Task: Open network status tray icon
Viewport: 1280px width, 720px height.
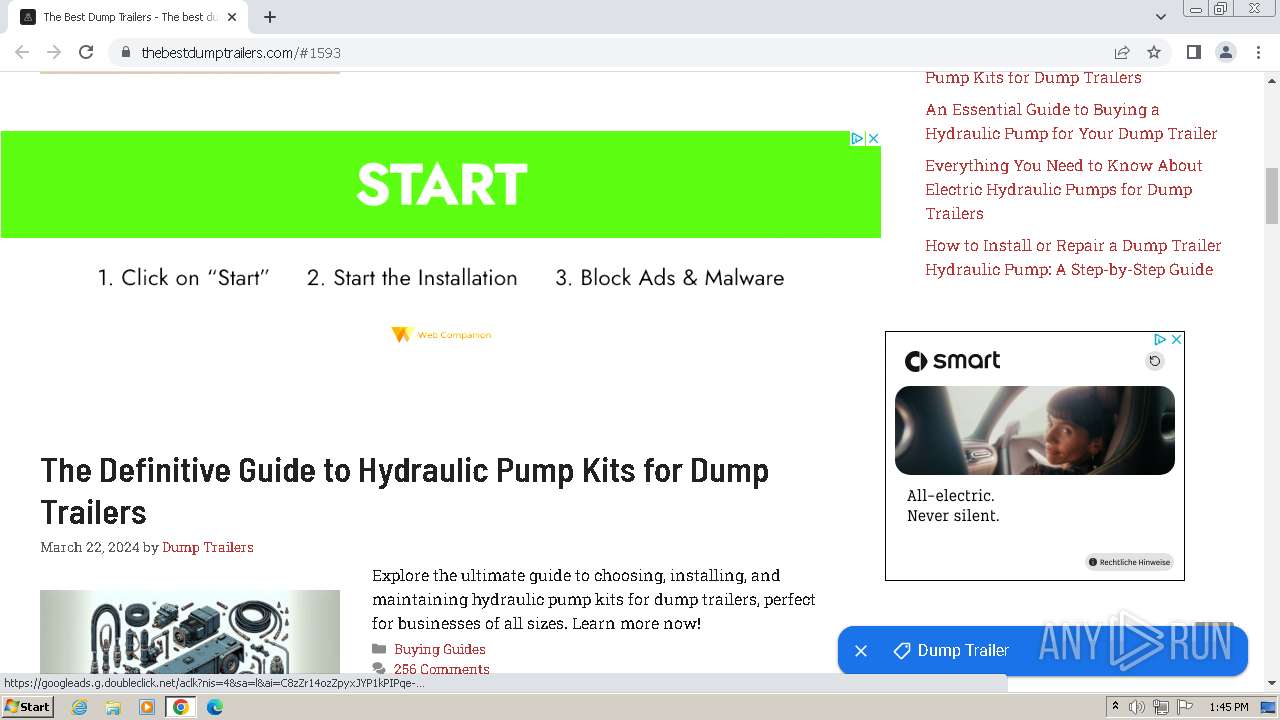Action: (1160, 707)
